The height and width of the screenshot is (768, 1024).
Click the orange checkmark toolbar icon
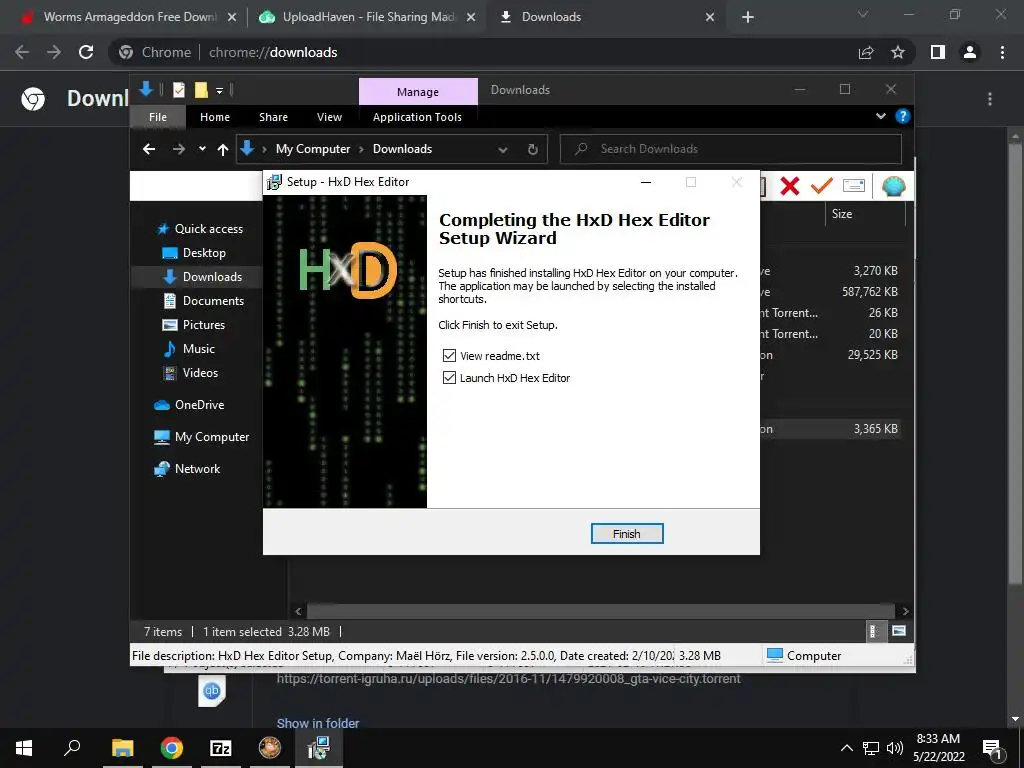click(822, 186)
